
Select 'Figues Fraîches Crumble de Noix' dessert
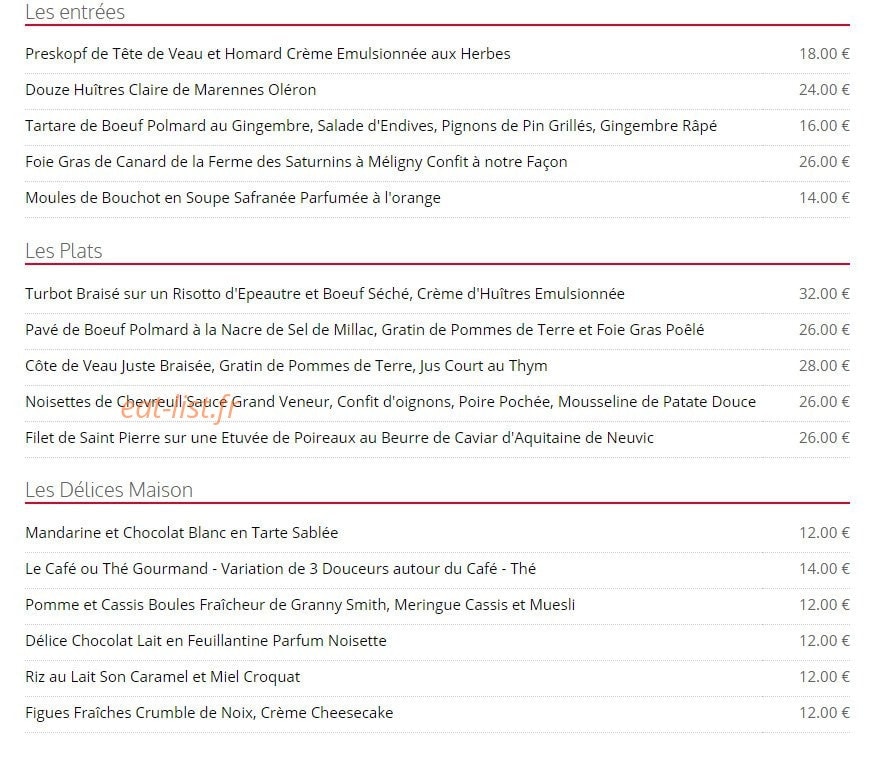(209, 712)
